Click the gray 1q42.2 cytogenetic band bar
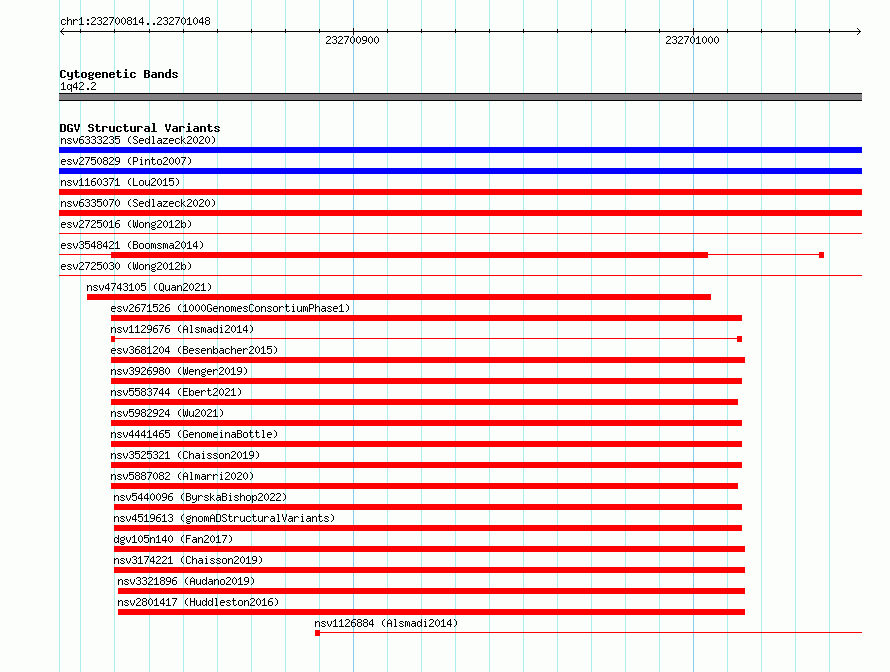 [460, 97]
